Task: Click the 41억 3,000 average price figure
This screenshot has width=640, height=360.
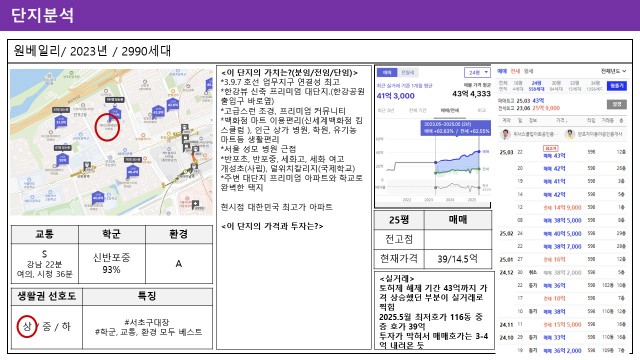Action: 396,96
